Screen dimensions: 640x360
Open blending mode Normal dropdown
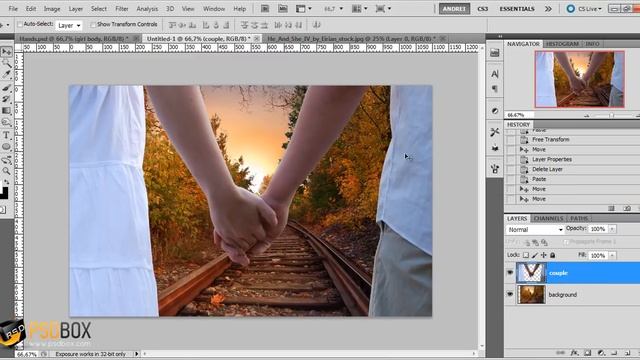(535, 230)
